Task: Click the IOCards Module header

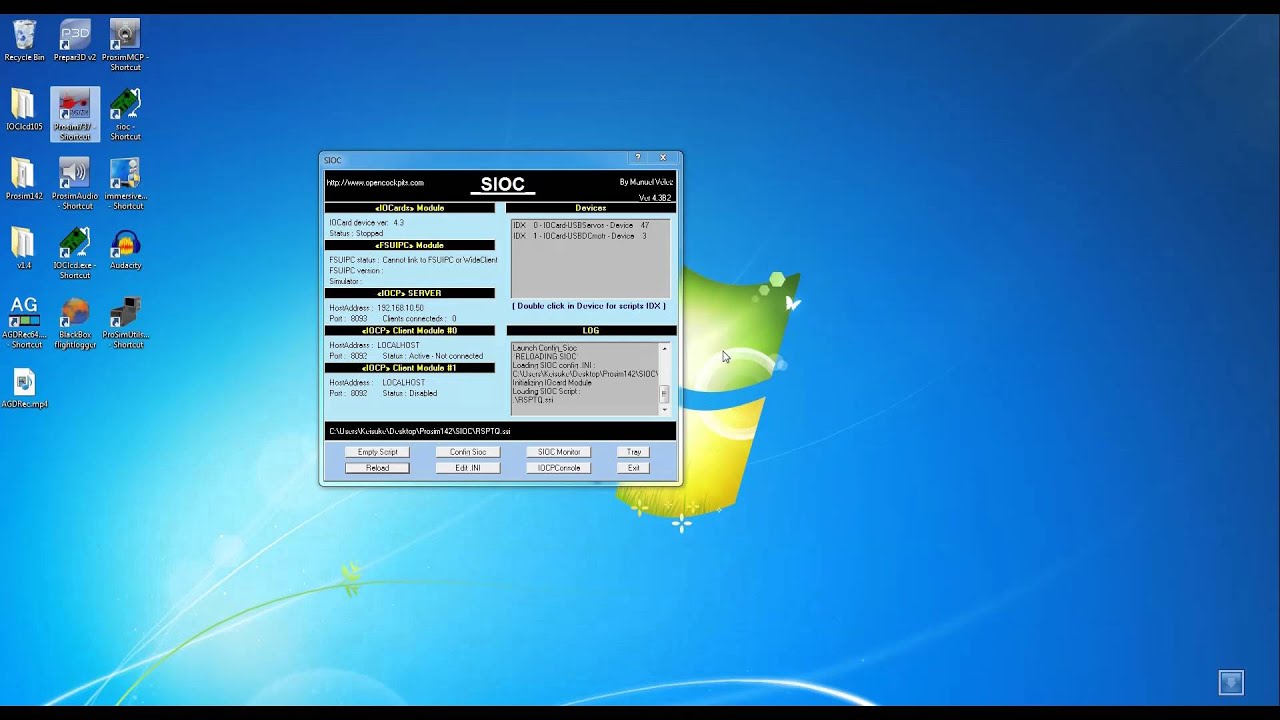Action: (409, 208)
